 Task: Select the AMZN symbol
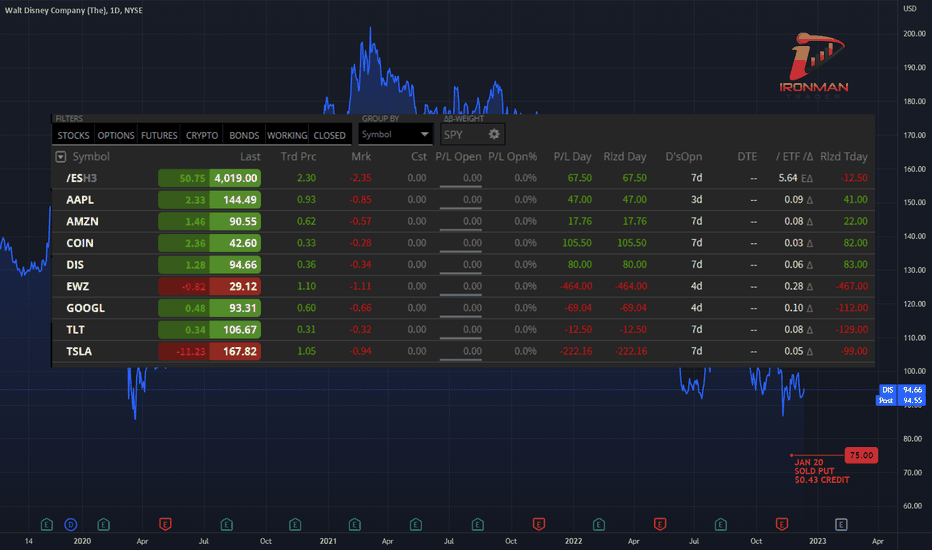[x=82, y=221]
